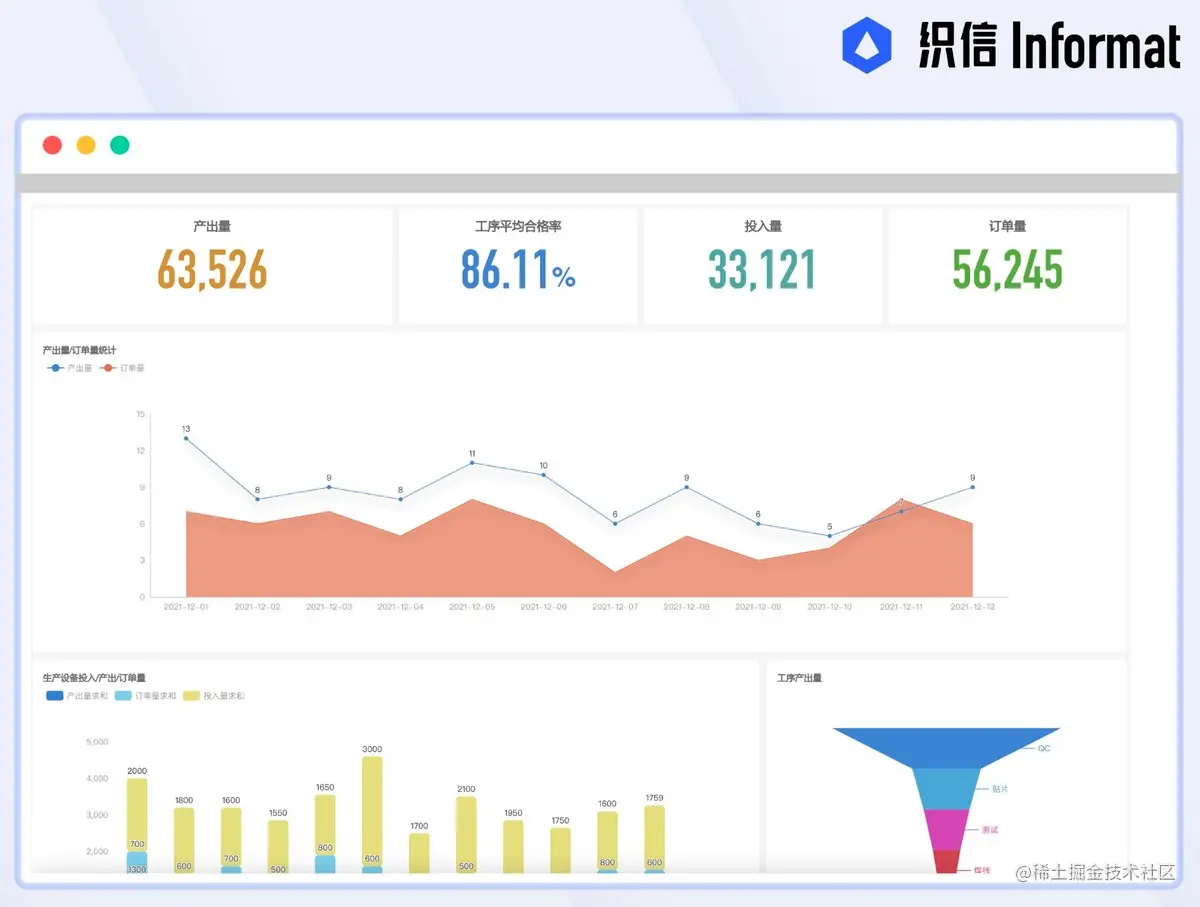1200x907 pixels.
Task: Select the 工序平均合格率 KPI card
Action: pyautogui.click(x=517, y=264)
